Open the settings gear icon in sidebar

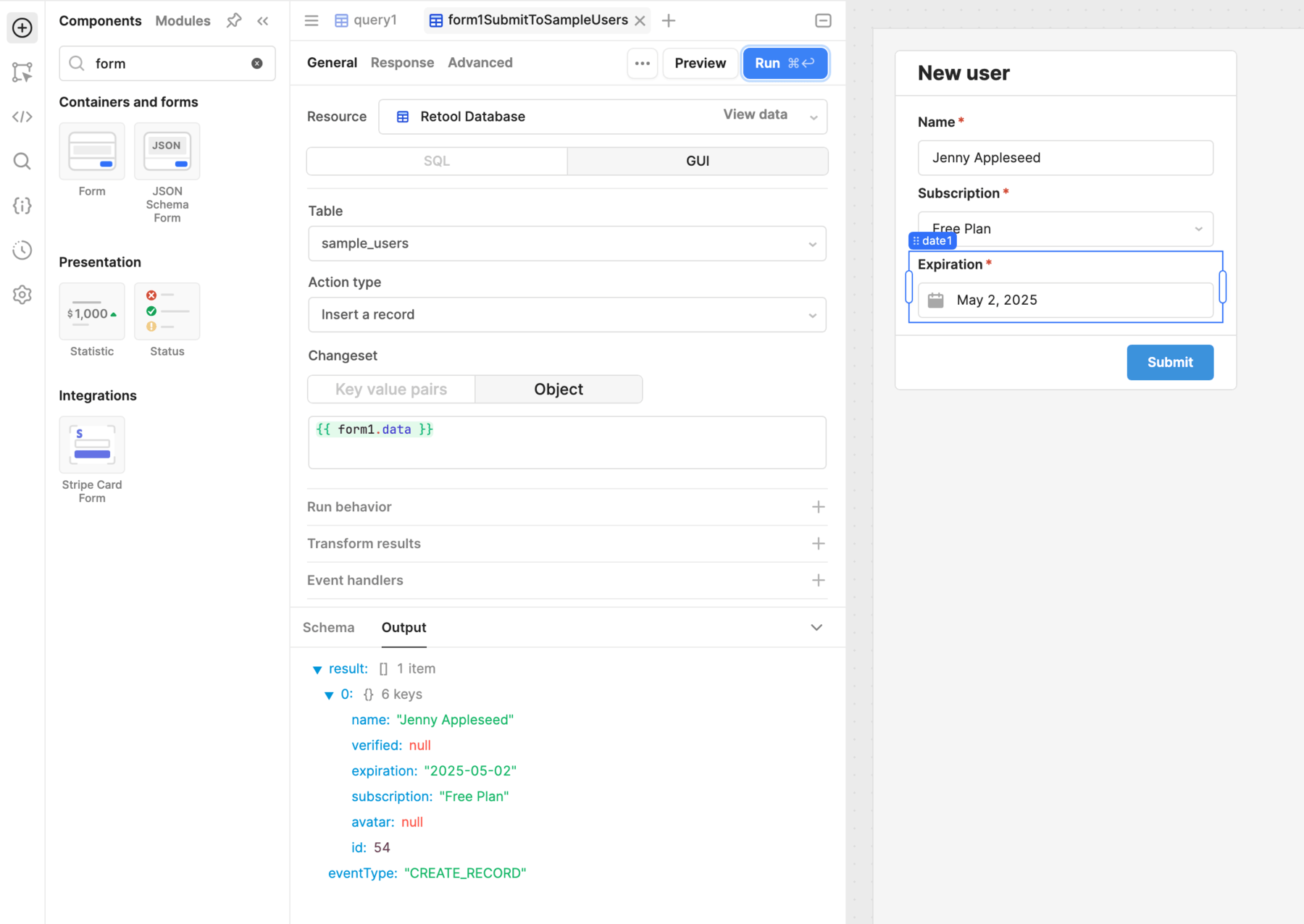pos(22,295)
